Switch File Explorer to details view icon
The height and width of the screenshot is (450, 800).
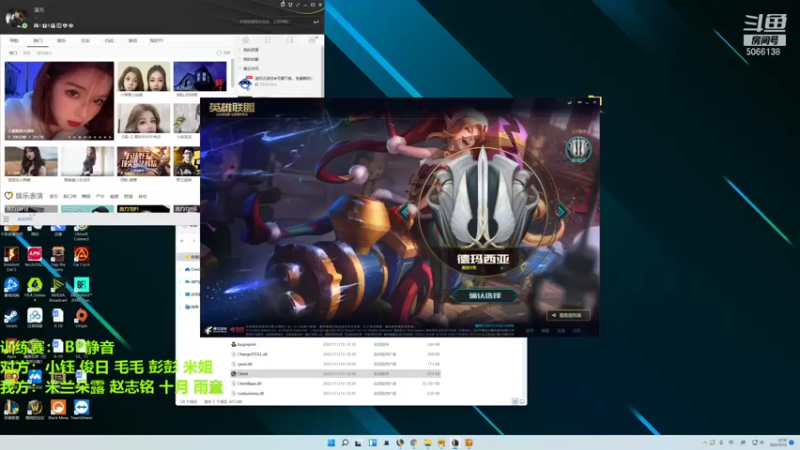[x=514, y=402]
